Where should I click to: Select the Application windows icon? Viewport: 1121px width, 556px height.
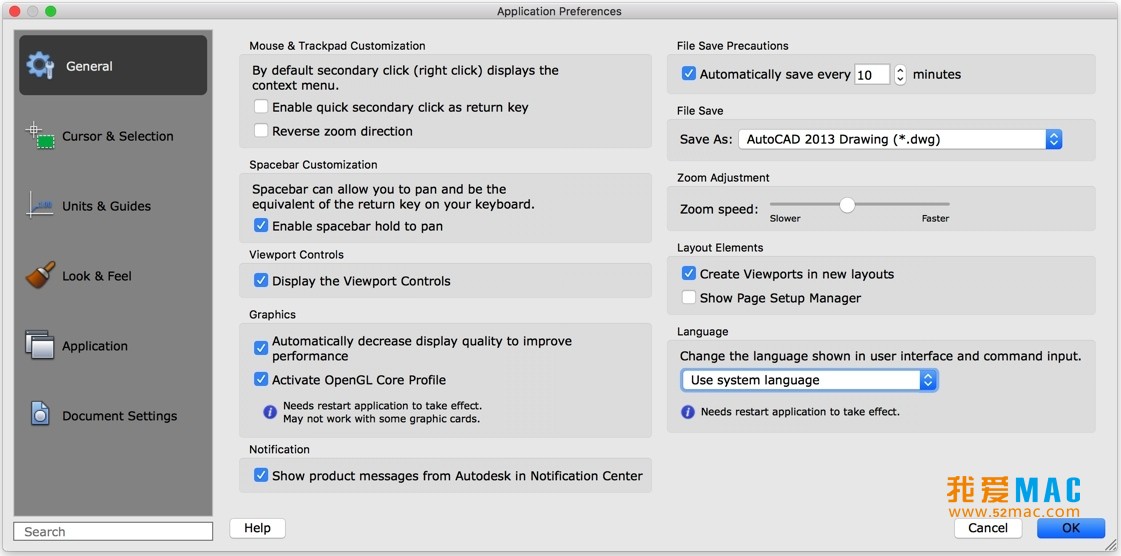point(40,344)
